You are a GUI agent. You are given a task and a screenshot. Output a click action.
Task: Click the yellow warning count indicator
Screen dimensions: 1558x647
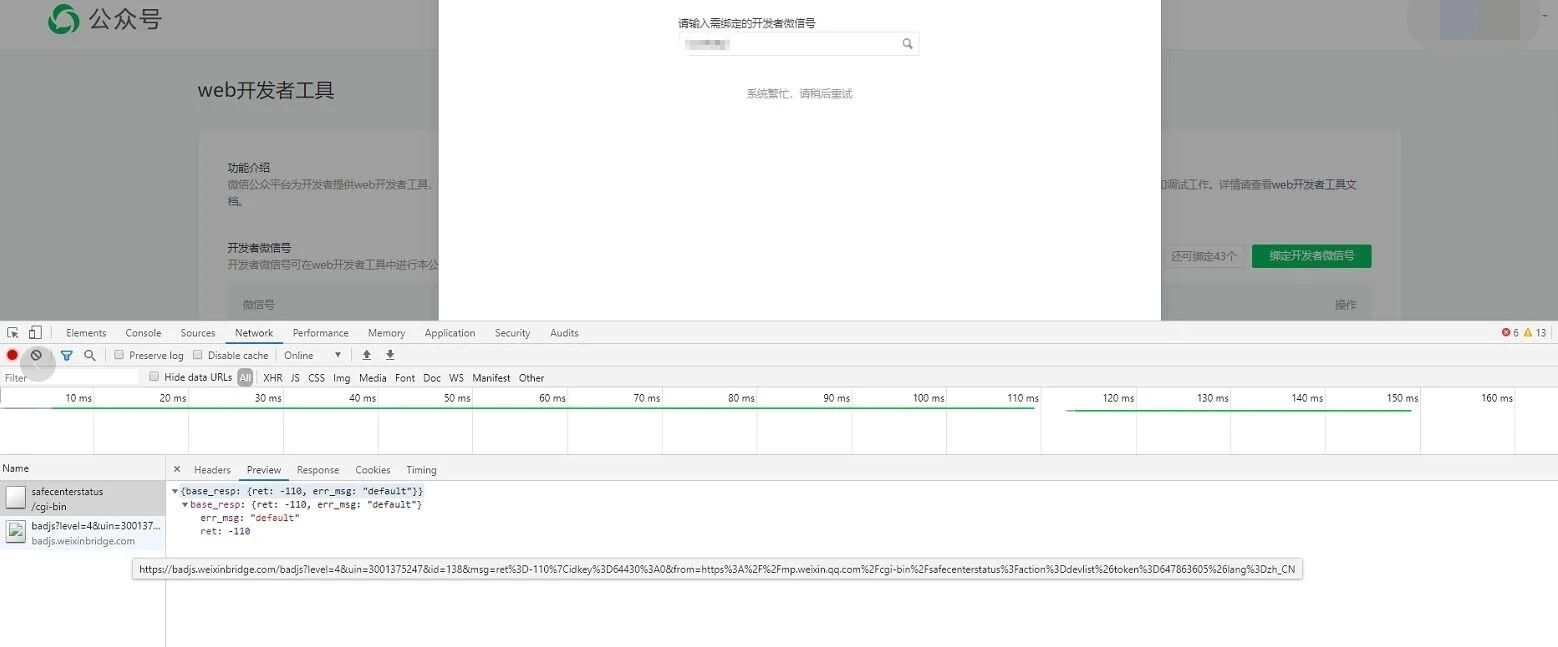[1535, 333]
